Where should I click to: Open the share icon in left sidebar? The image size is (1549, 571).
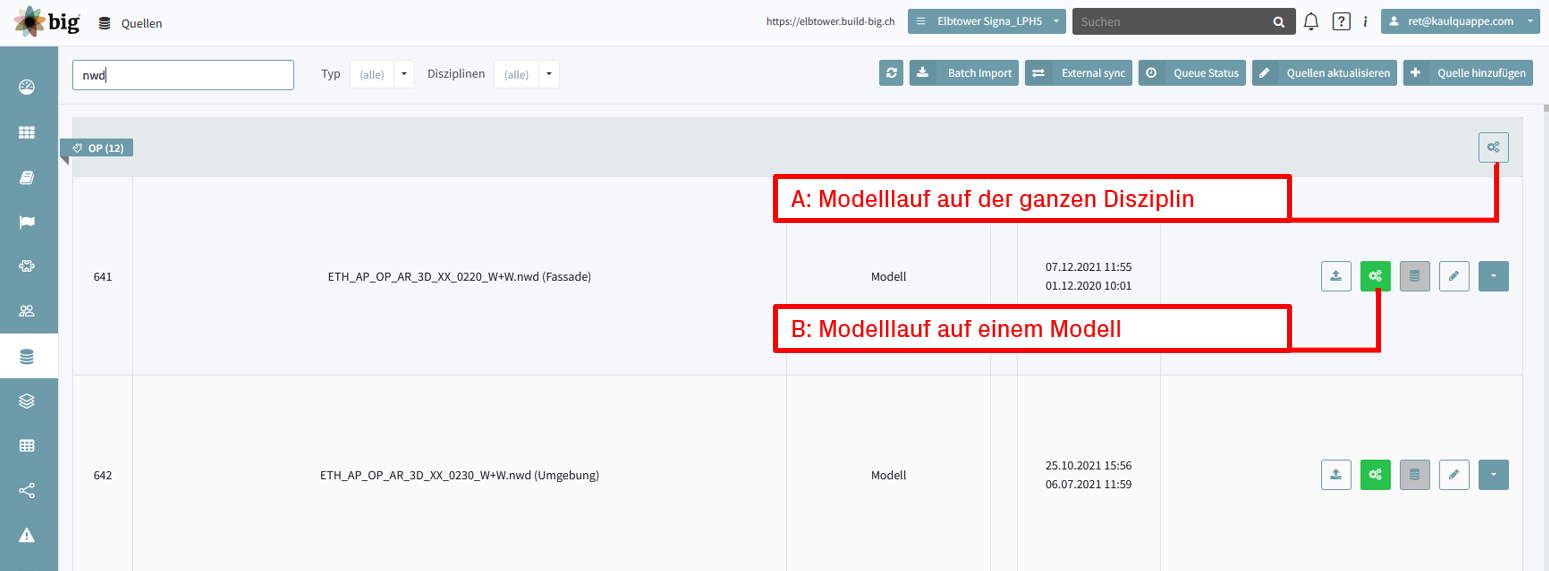coord(27,490)
